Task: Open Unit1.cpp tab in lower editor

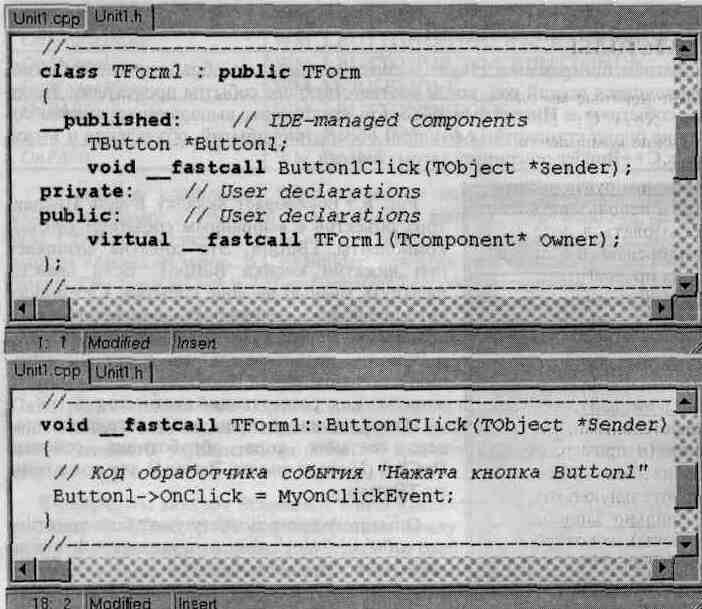Action: click(x=47, y=371)
